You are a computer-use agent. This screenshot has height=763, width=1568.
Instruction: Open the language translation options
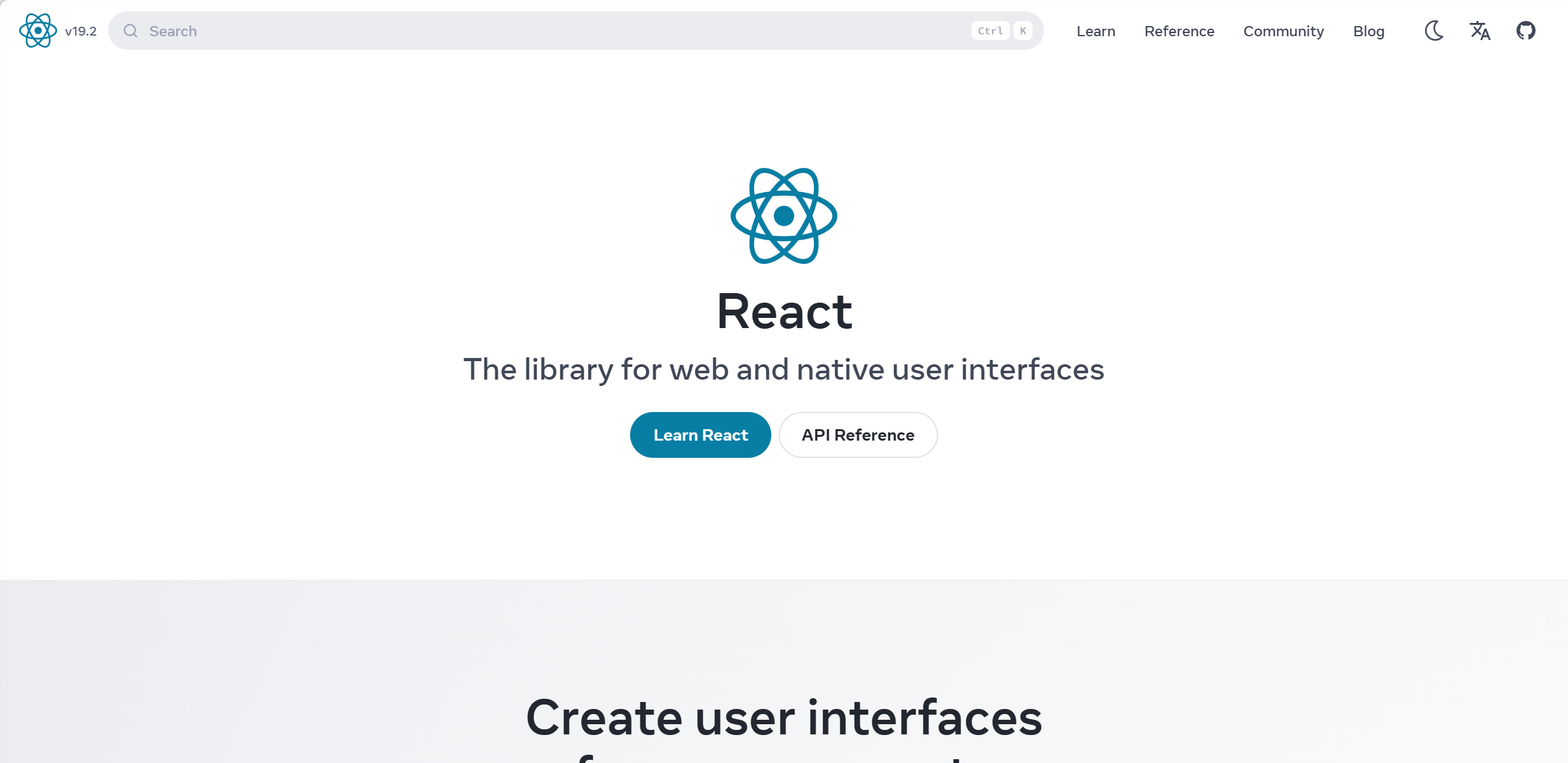pos(1480,31)
